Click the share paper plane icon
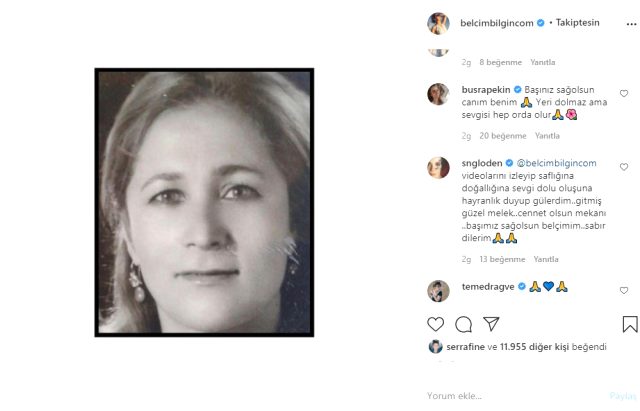This screenshot has width=640, height=411. tap(491, 324)
